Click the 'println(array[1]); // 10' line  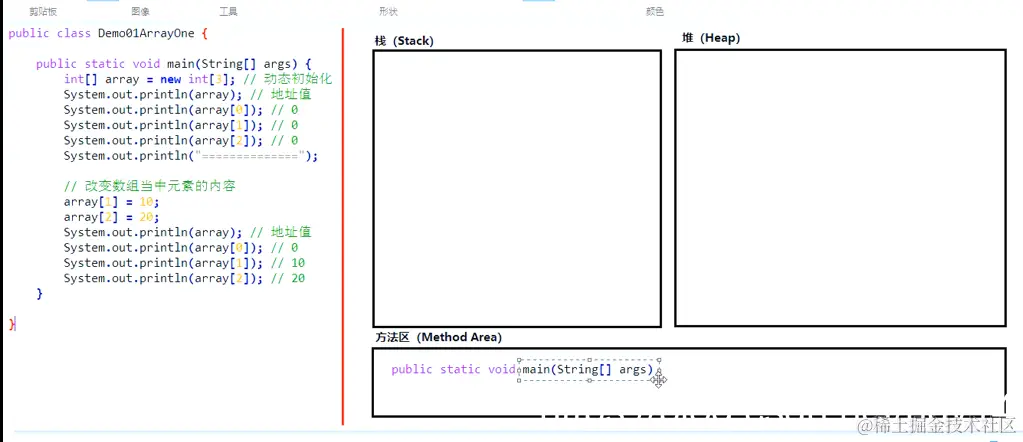tap(184, 263)
